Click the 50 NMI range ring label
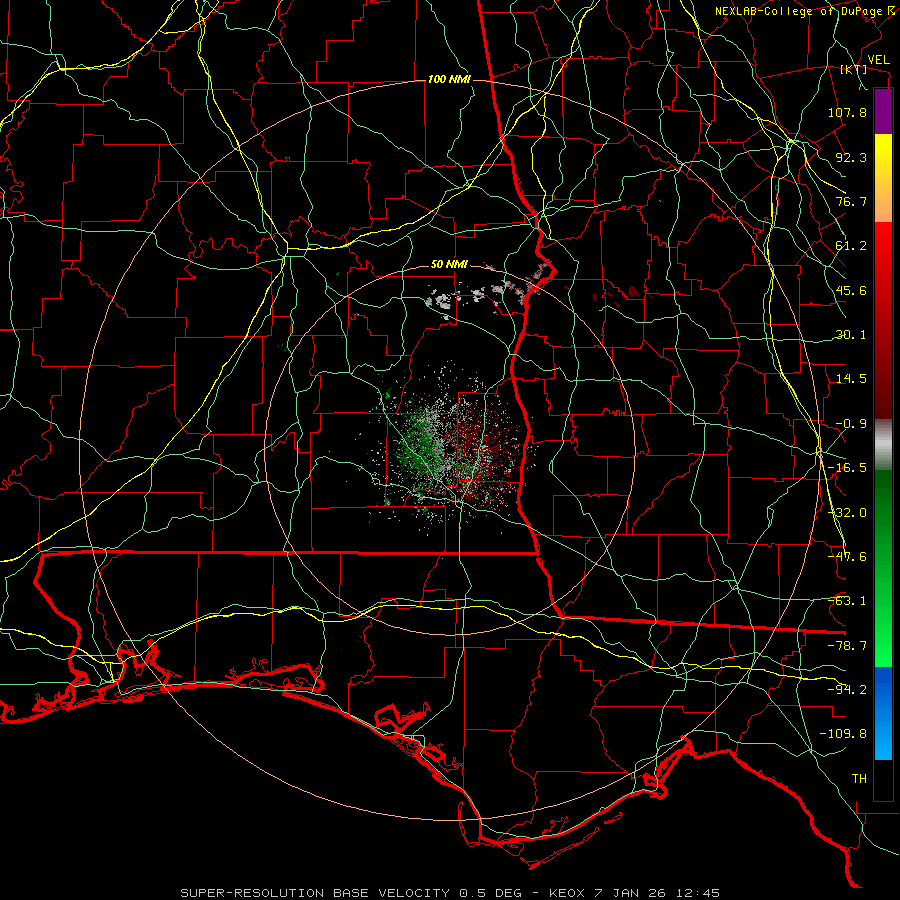Viewport: 900px width, 900px height. click(449, 265)
